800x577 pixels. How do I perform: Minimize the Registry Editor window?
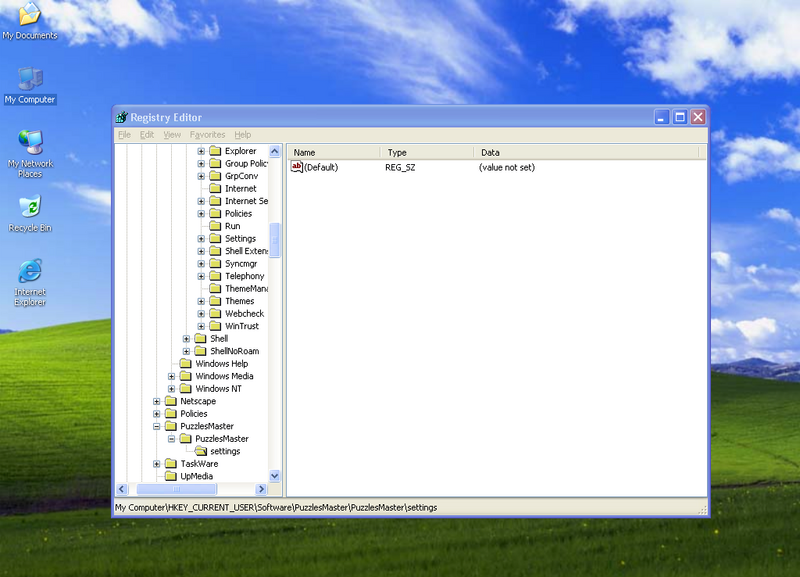tap(662, 117)
